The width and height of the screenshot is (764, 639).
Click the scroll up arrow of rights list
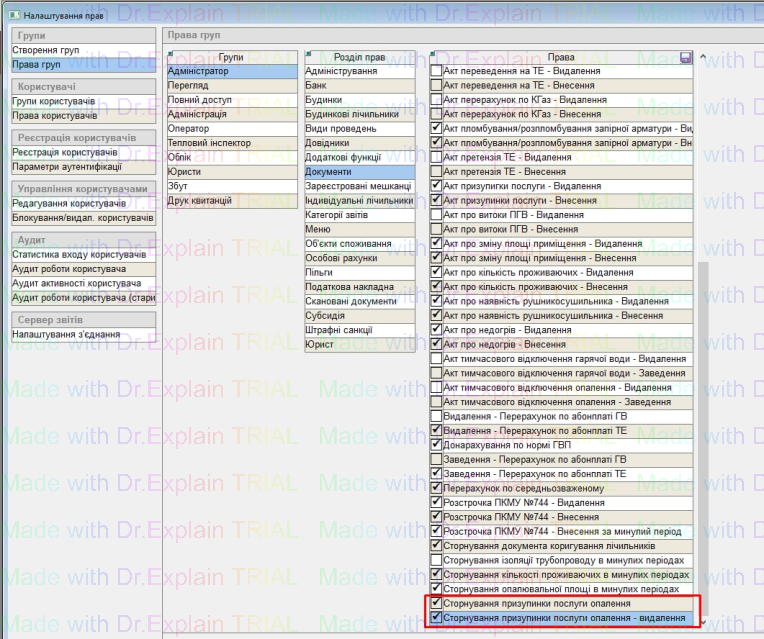point(702,58)
